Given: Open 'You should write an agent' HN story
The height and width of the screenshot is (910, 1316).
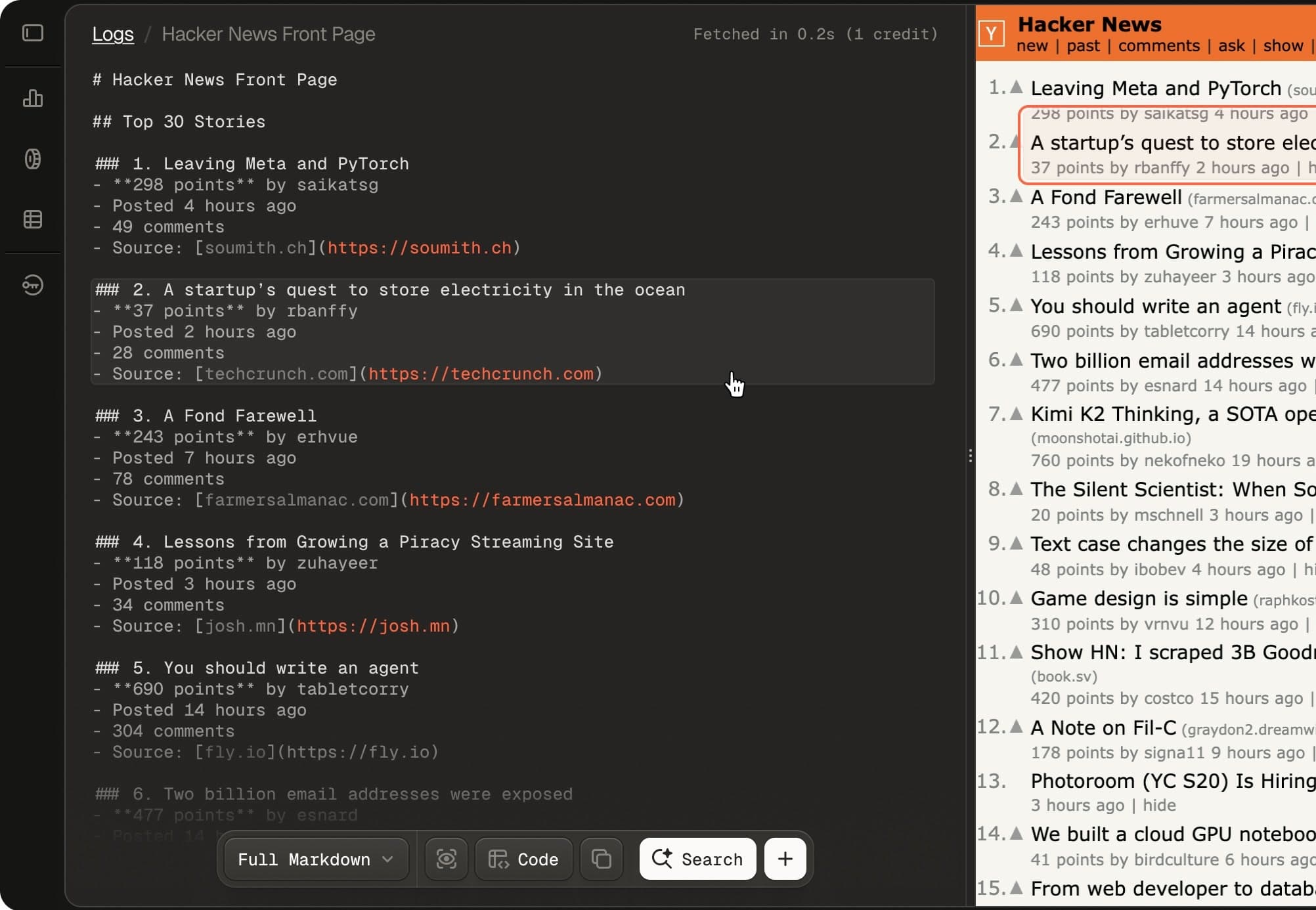Looking at the screenshot, I should click(1156, 306).
